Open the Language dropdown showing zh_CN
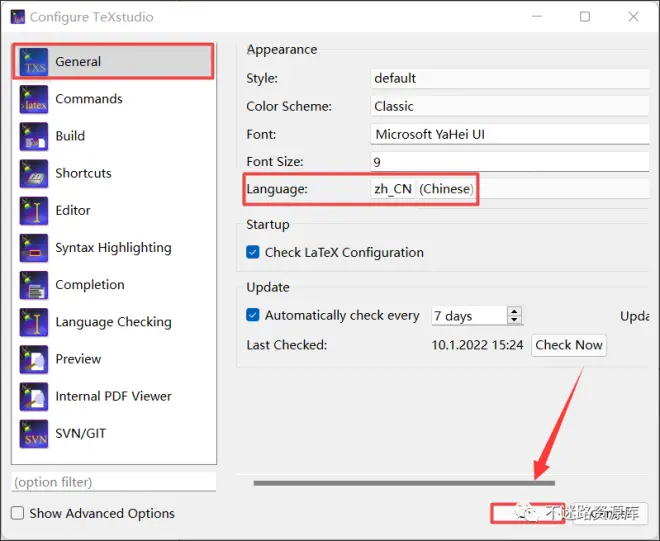The image size is (660, 541). pyautogui.click(x=510, y=189)
